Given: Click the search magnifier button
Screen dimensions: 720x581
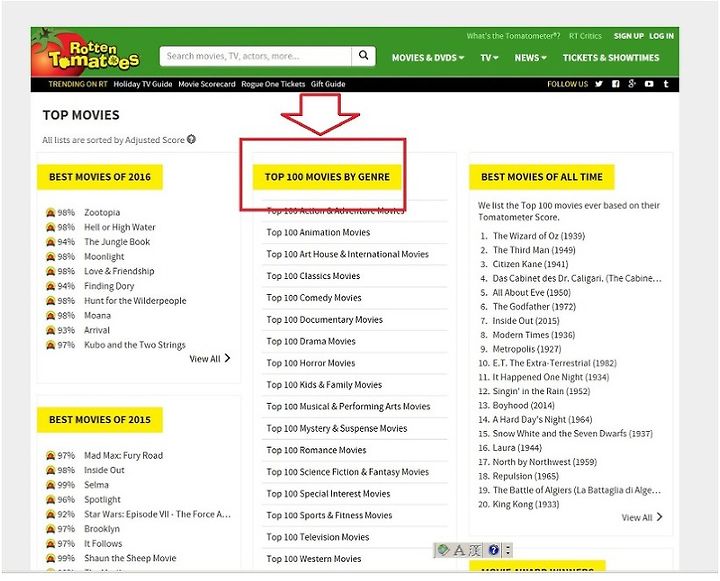Looking at the screenshot, I should [x=363, y=56].
